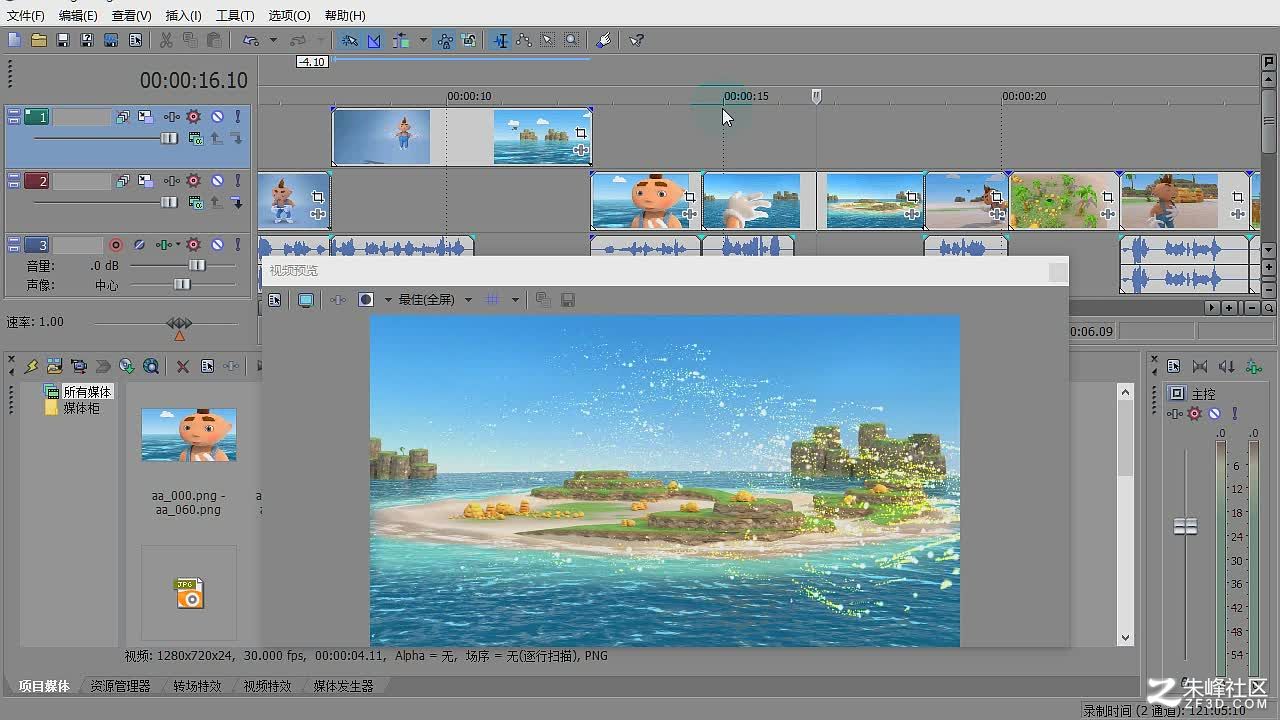This screenshot has width=1280, height=720.
Task: Open Project Video Properties in preview window
Action: 275,300
